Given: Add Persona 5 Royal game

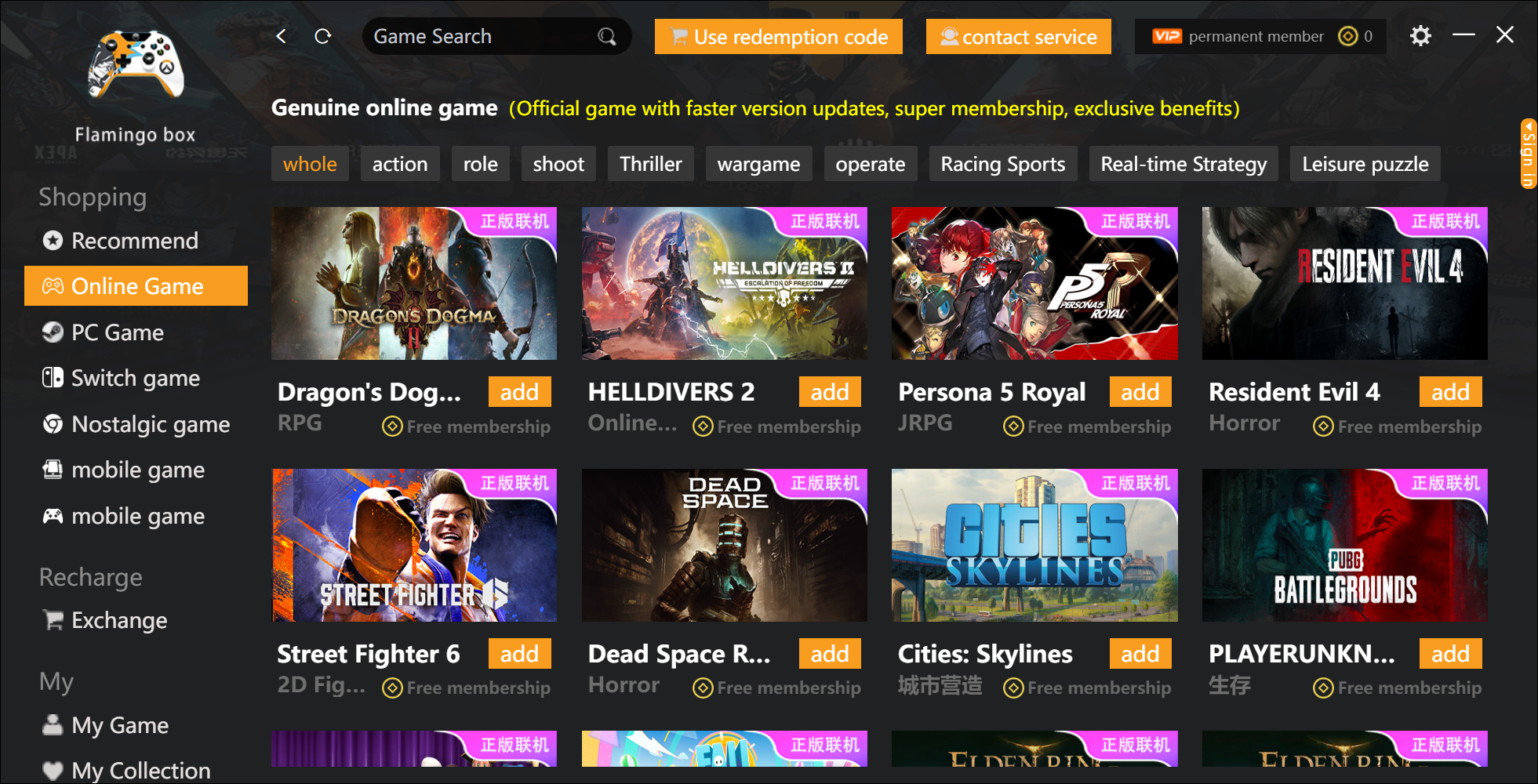Looking at the screenshot, I should coord(1140,392).
